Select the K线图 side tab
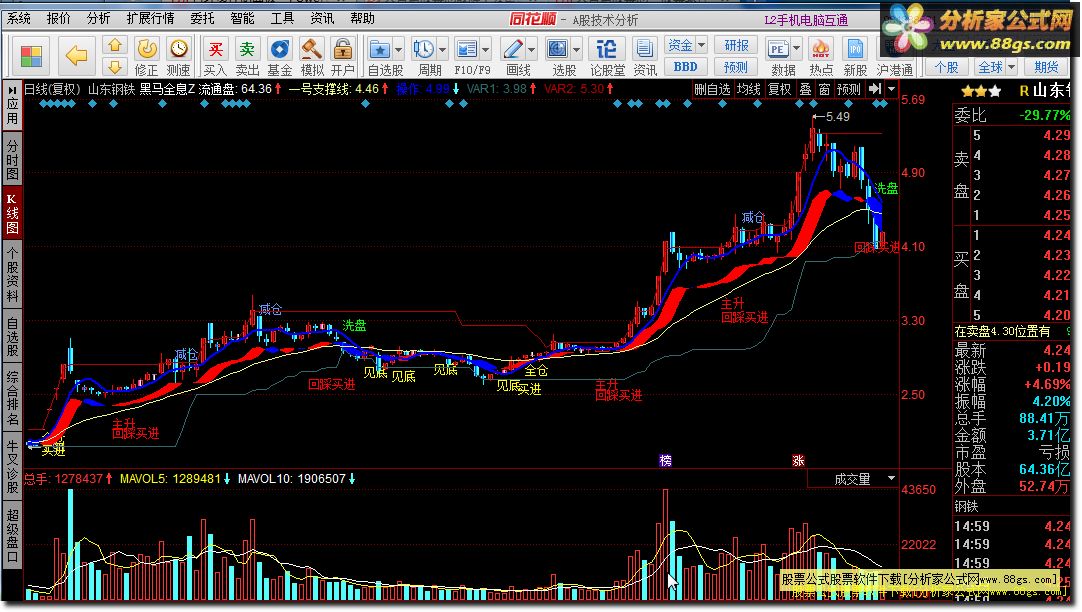Image resolution: width=1082 pixels, height=612 pixels. [x=12, y=213]
